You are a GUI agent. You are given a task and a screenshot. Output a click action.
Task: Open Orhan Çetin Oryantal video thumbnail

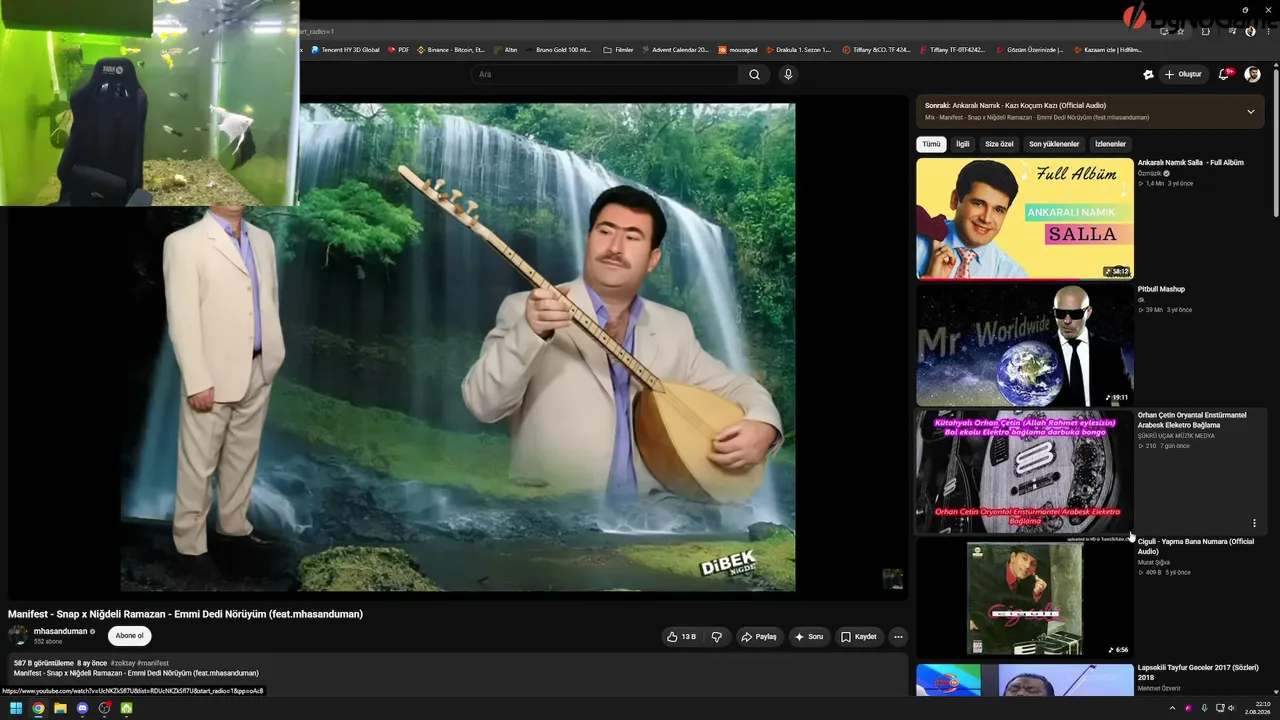(1025, 472)
